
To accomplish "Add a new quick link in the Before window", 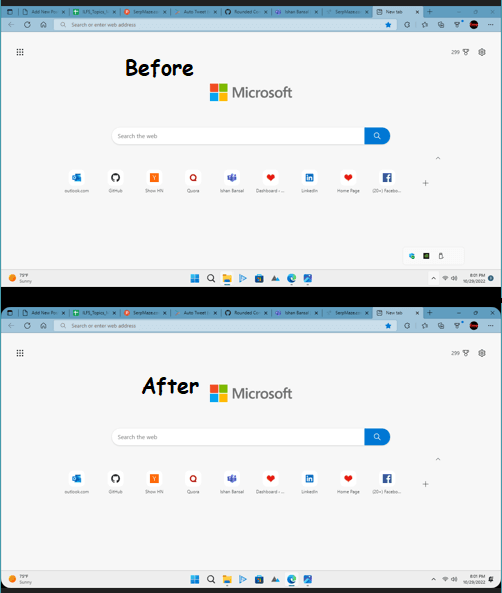I will (x=426, y=183).
